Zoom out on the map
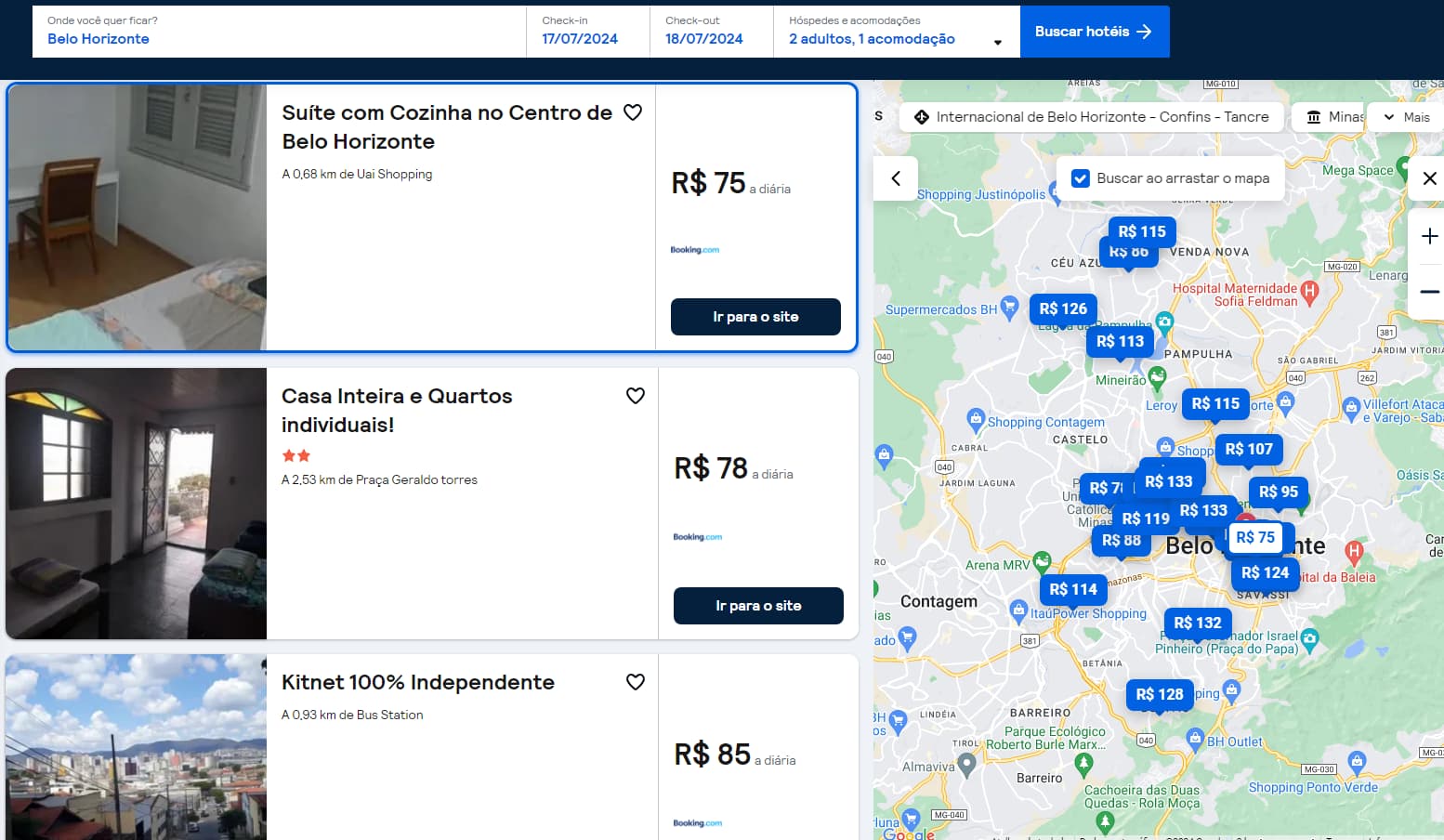Screen dimensions: 1444x840 (1429, 292)
